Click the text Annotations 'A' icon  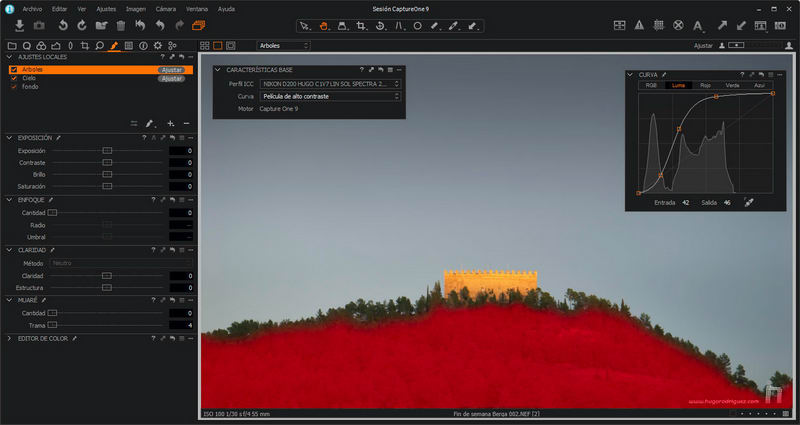pos(698,26)
